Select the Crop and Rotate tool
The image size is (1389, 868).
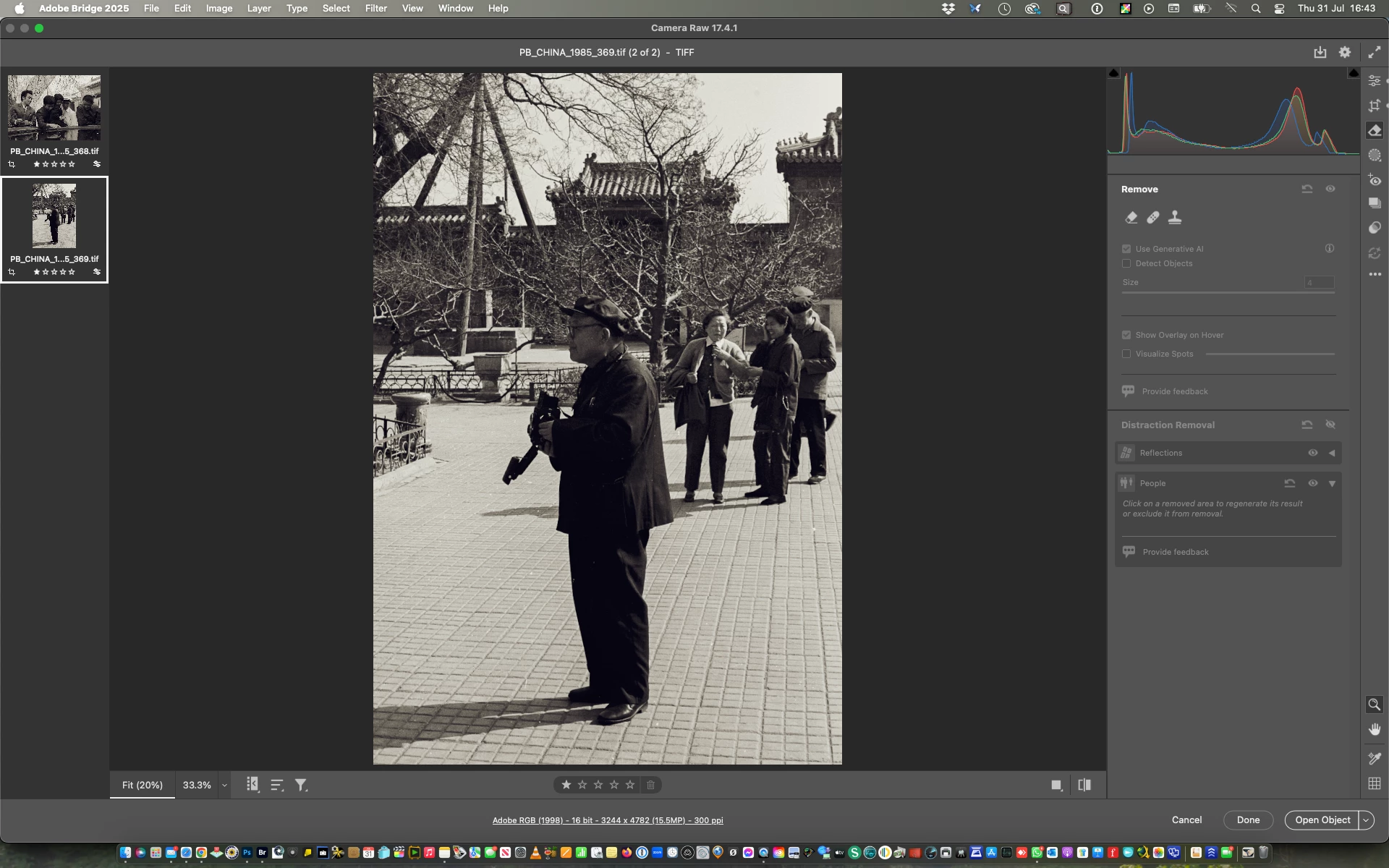(x=1375, y=106)
